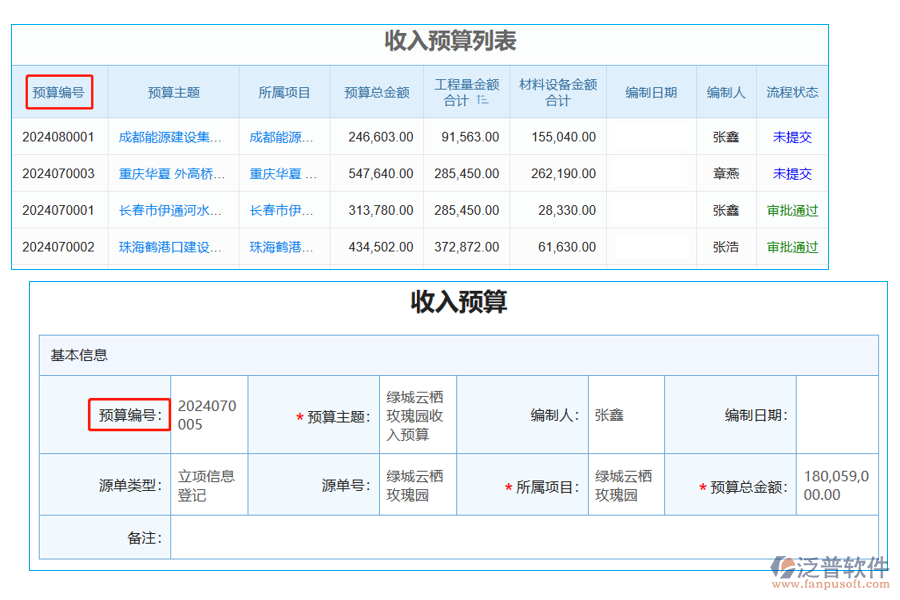Select the budget number 2024070005 field
The height and width of the screenshot is (600, 900).
tap(207, 414)
